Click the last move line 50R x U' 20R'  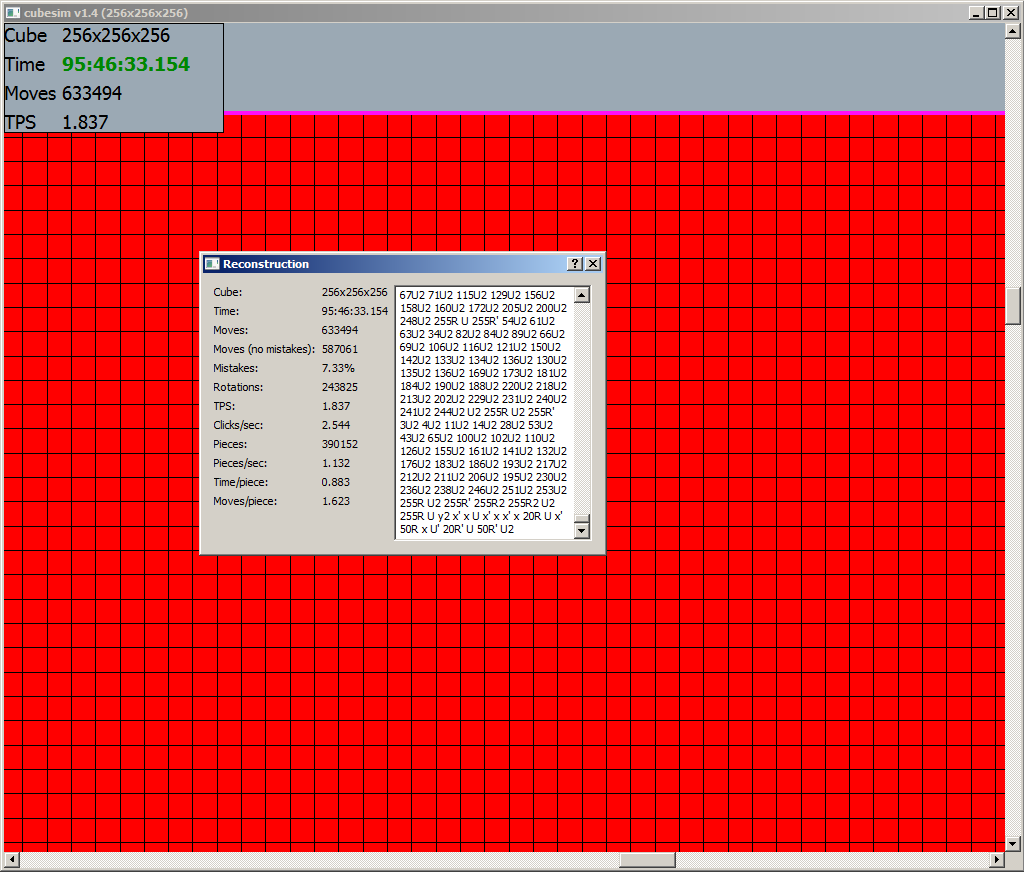click(x=456, y=529)
